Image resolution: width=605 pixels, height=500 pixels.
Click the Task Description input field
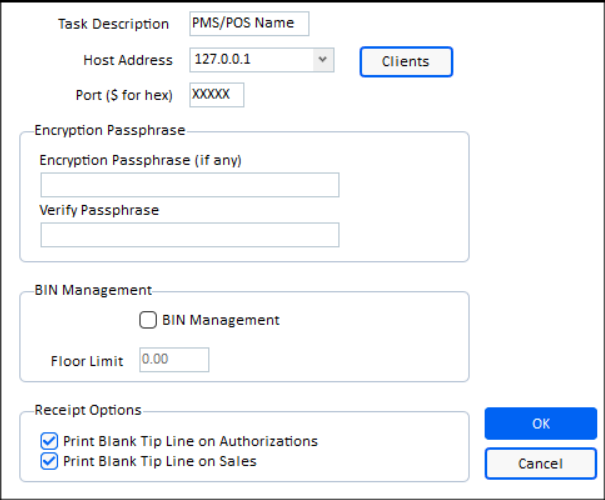coord(249,24)
